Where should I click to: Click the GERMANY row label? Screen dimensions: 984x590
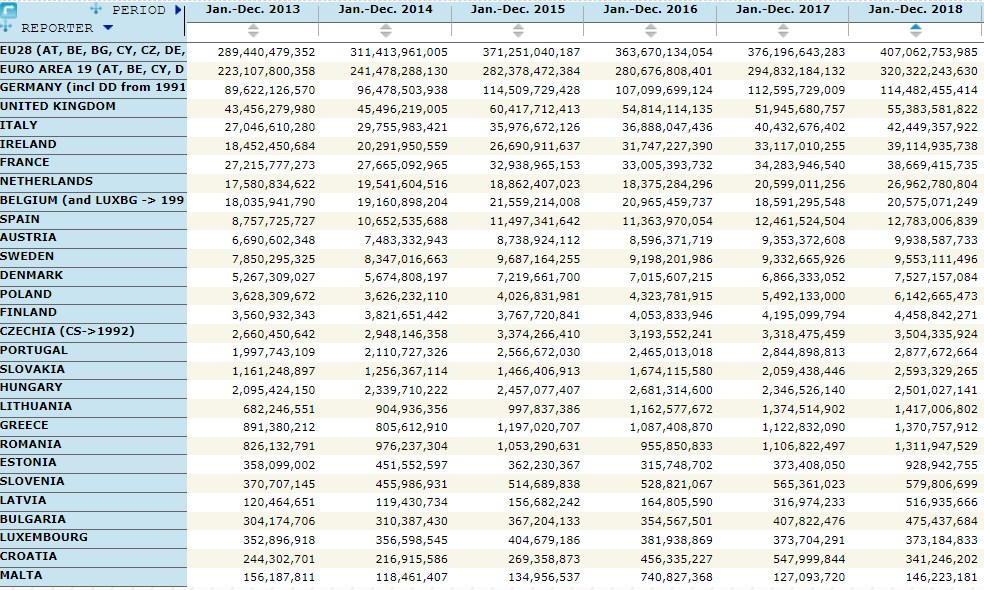(x=92, y=88)
